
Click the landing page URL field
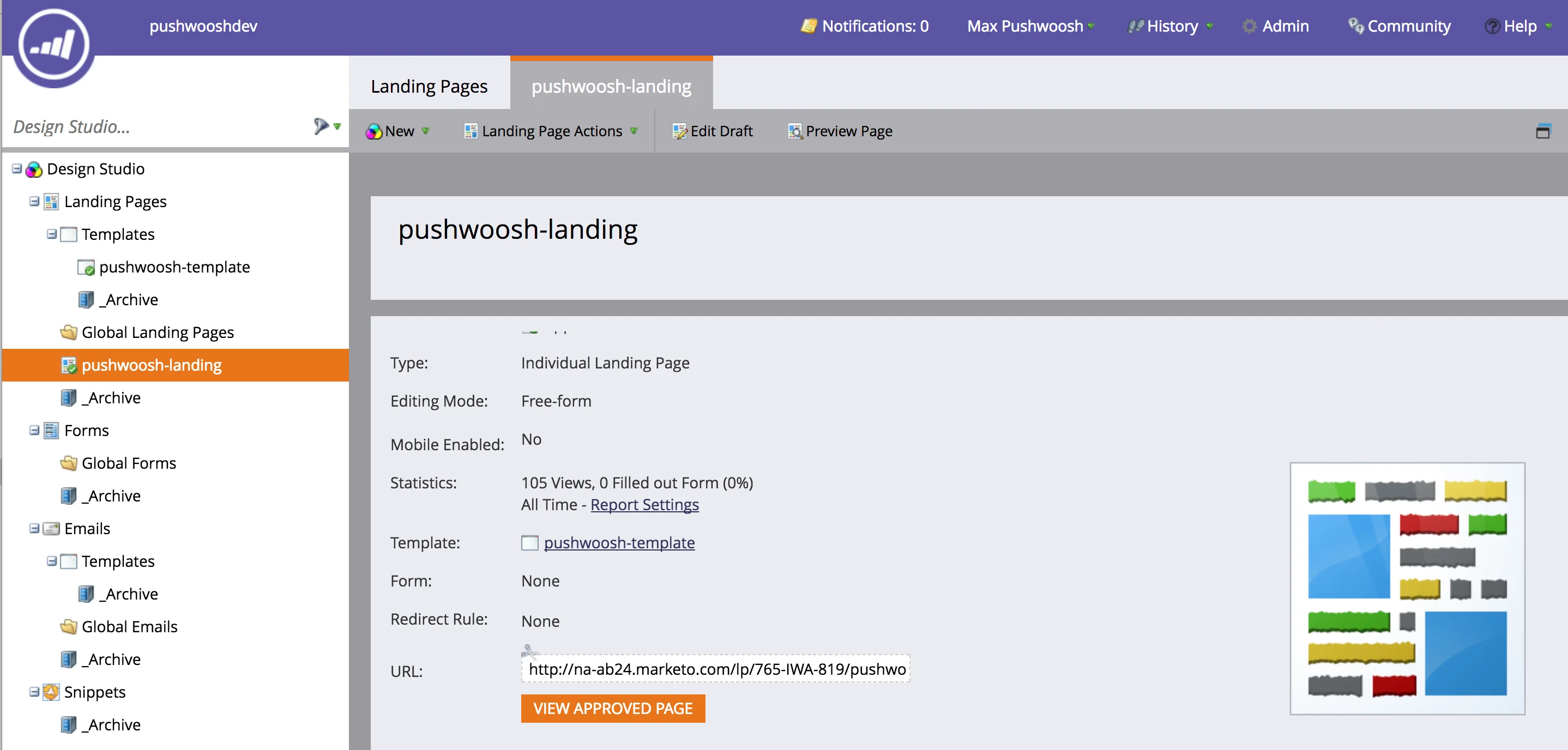tap(715, 669)
